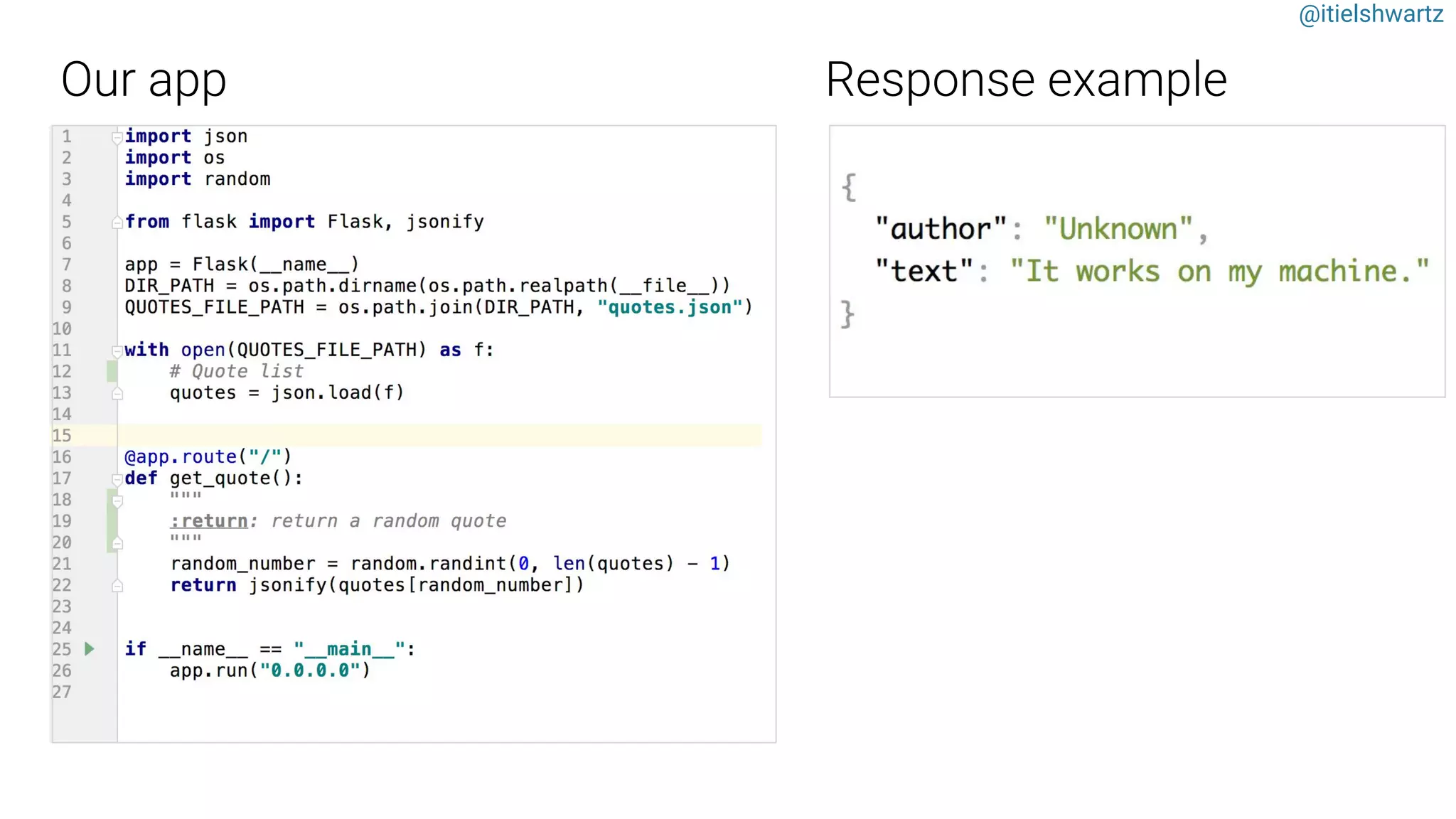Click the docstring end fold marker at line 20
This screenshot has width=1456, height=819.
coord(118,543)
